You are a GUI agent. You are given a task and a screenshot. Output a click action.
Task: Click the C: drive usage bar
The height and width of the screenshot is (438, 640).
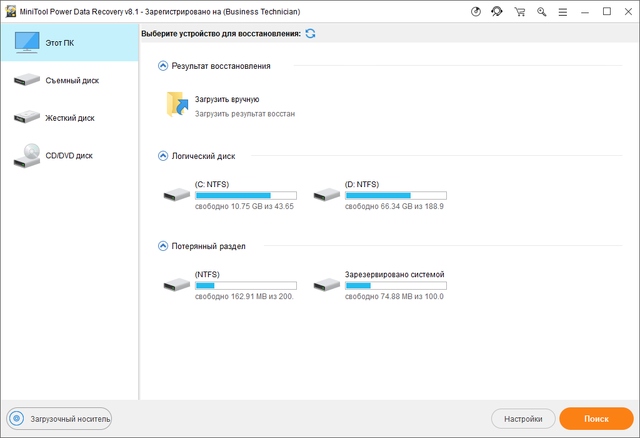(246, 196)
